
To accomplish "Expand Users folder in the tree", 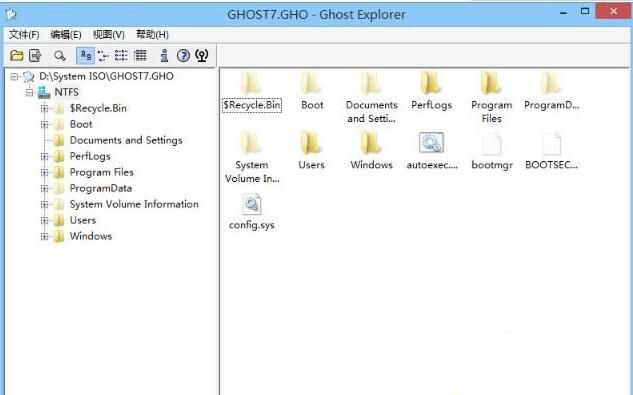I will click(x=44, y=221).
